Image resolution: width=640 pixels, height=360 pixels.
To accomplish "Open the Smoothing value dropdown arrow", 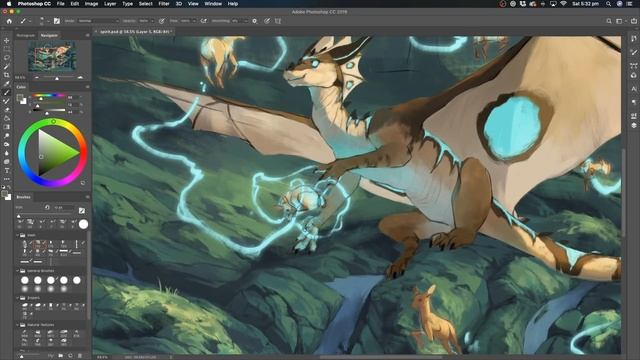I will pyautogui.click(x=246, y=21).
